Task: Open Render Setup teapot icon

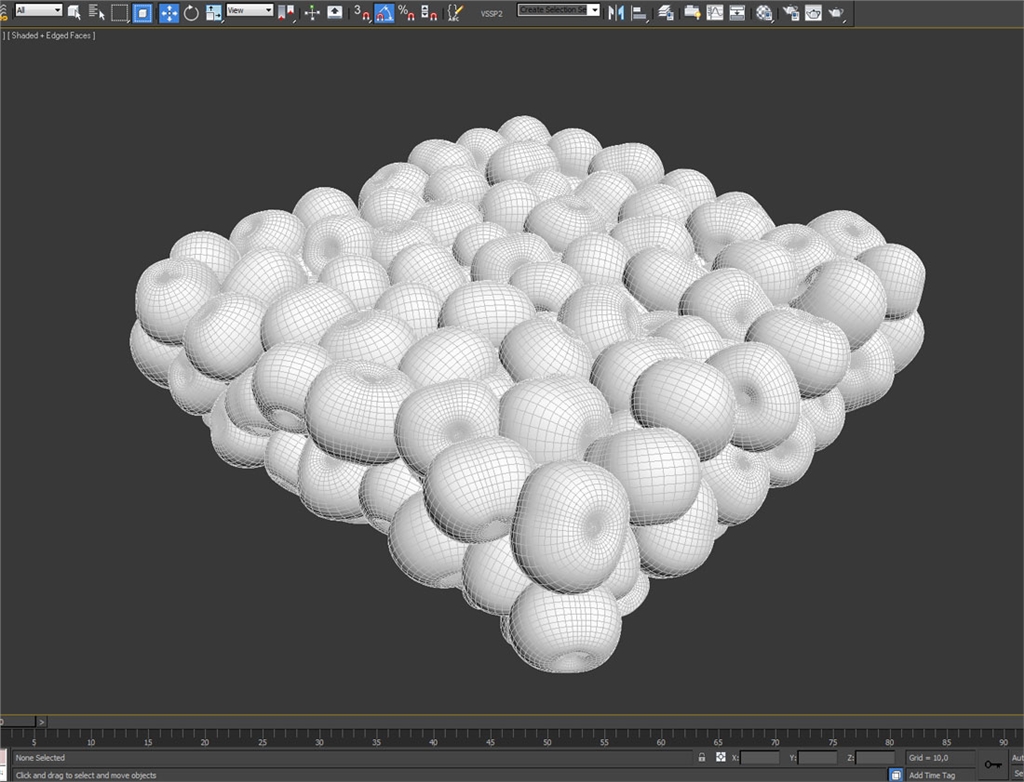Action: (x=791, y=13)
